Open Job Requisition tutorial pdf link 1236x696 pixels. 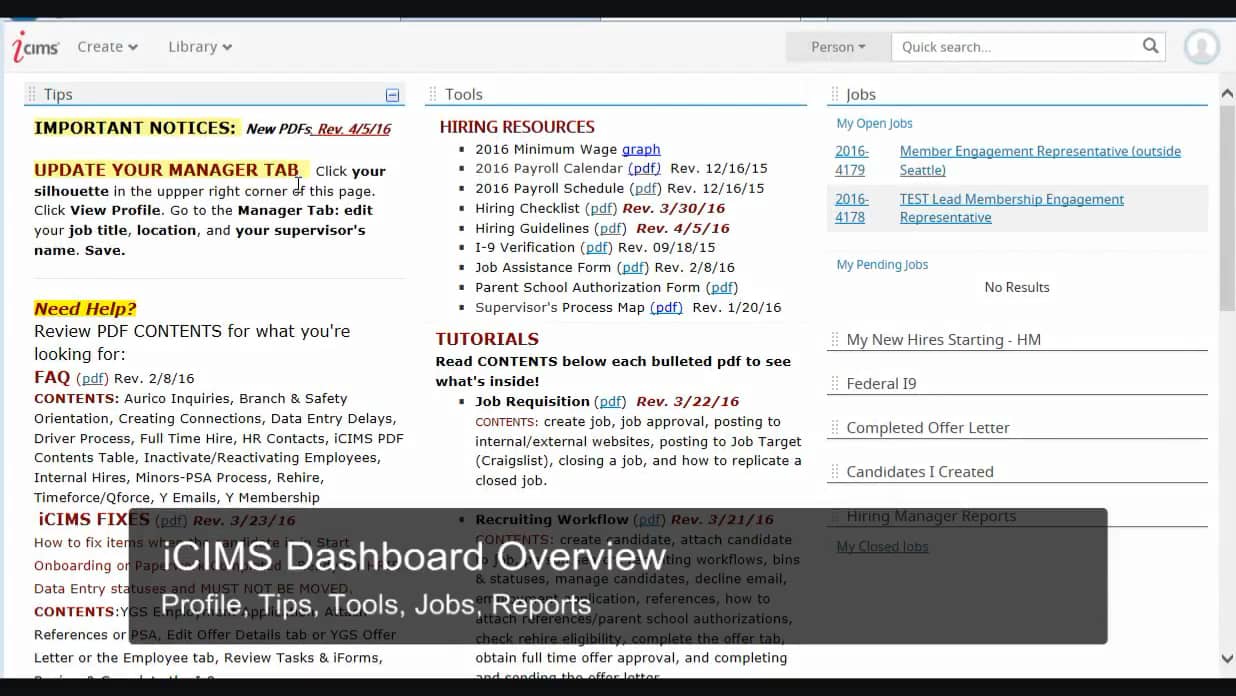point(610,401)
